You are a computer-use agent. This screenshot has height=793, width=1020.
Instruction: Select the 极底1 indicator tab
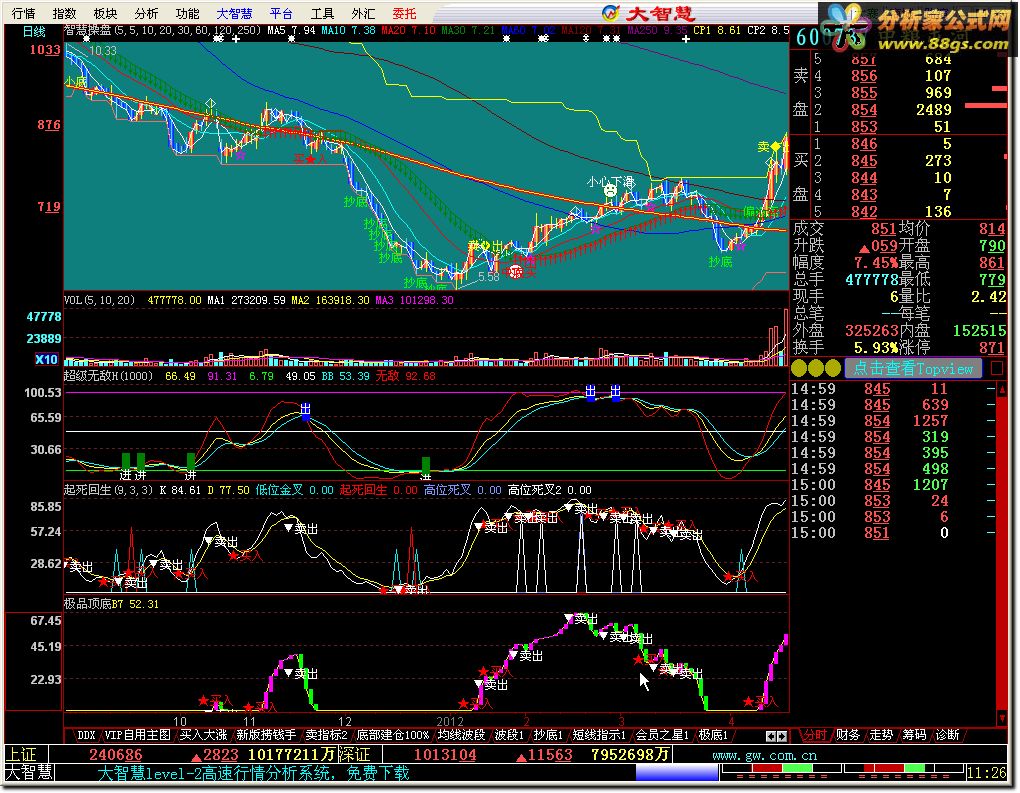pos(713,735)
